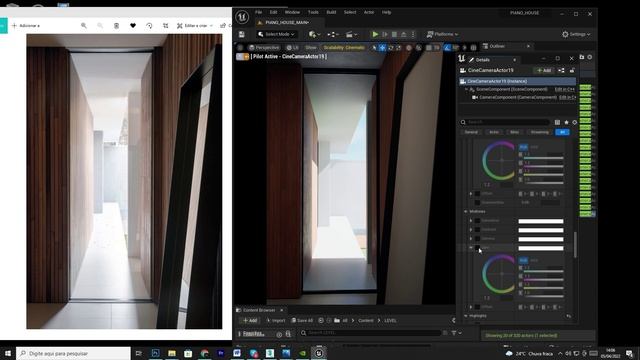
Task: Open the File menu
Action: click(258, 12)
